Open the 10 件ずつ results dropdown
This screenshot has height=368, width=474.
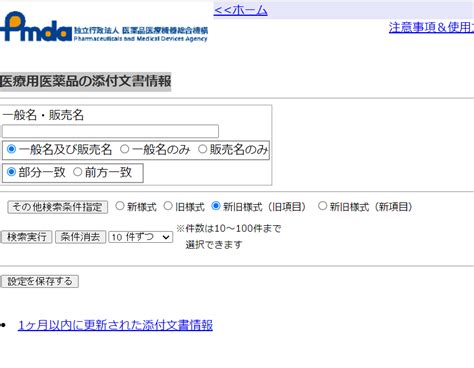(141, 237)
